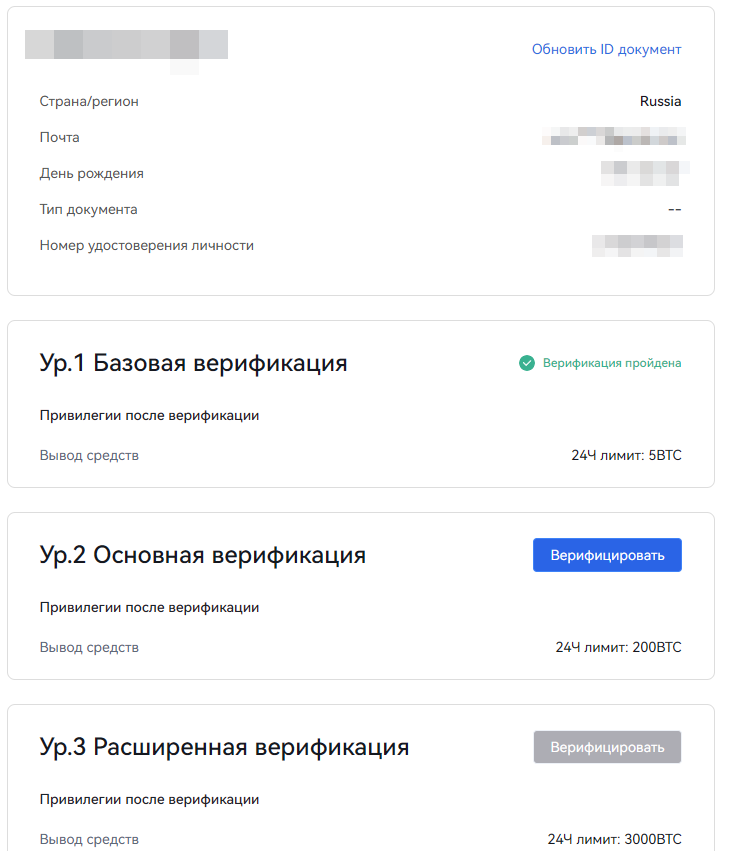
Task: Select the "Ур.3 Расширенная верификация" heading
Action: pos(225,747)
